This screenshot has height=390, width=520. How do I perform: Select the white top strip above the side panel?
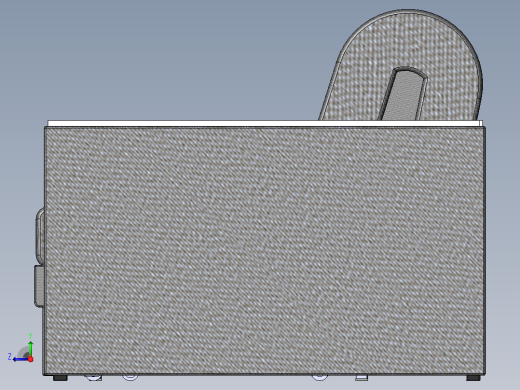pyautogui.click(x=265, y=124)
